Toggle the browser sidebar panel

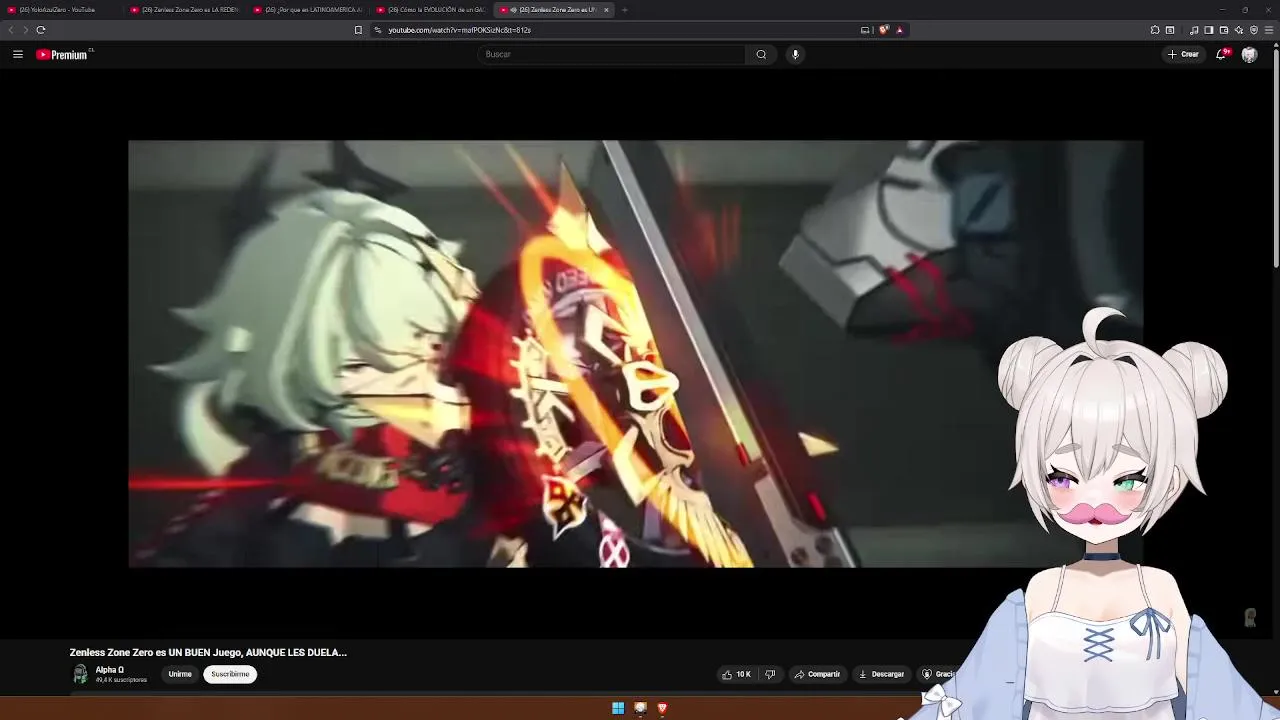pos(1208,30)
